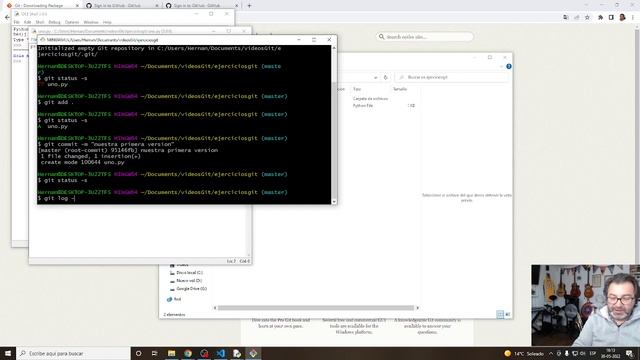Screen dimensions: 640x360
Task: Open Google Chrome from the taskbar
Action: pos(188,353)
